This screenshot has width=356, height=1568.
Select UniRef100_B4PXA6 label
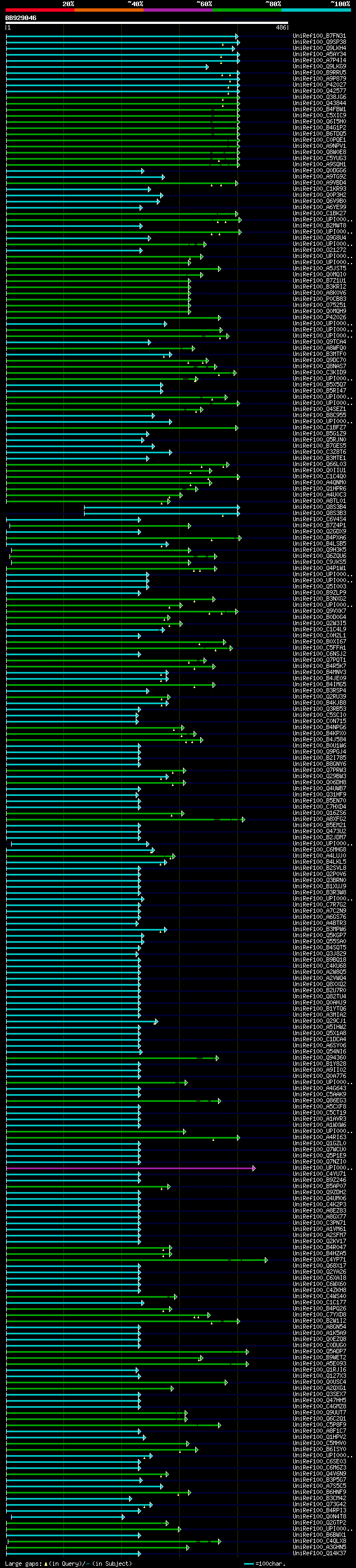319,537
